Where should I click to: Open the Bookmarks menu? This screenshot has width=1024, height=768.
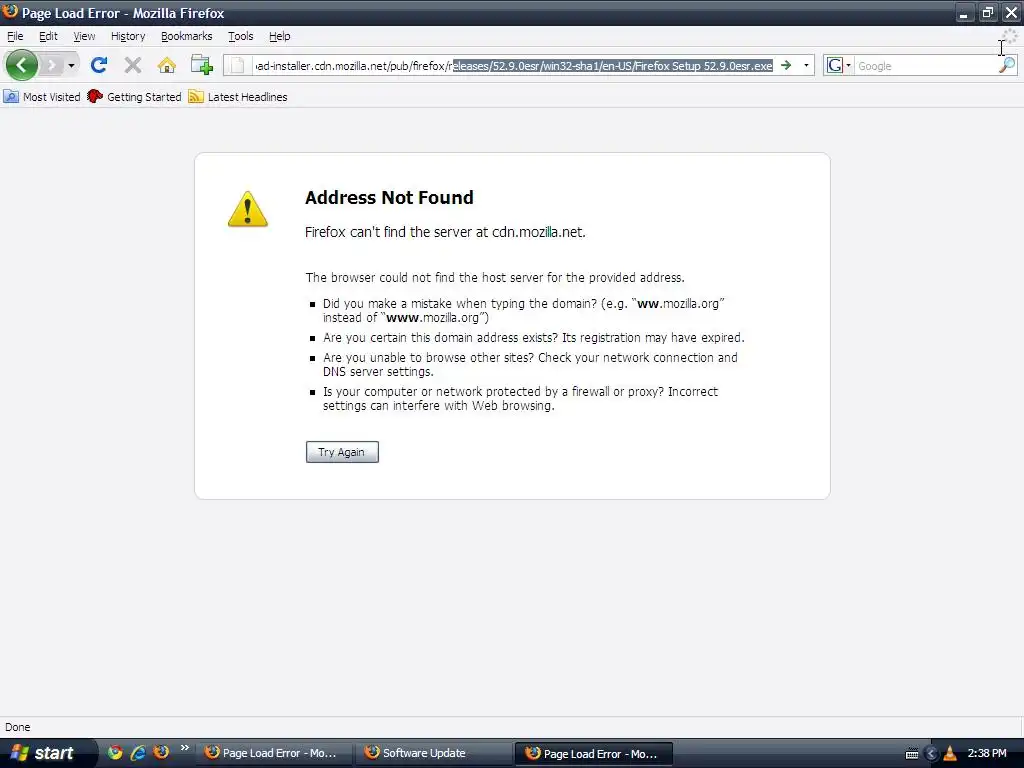[x=186, y=36]
